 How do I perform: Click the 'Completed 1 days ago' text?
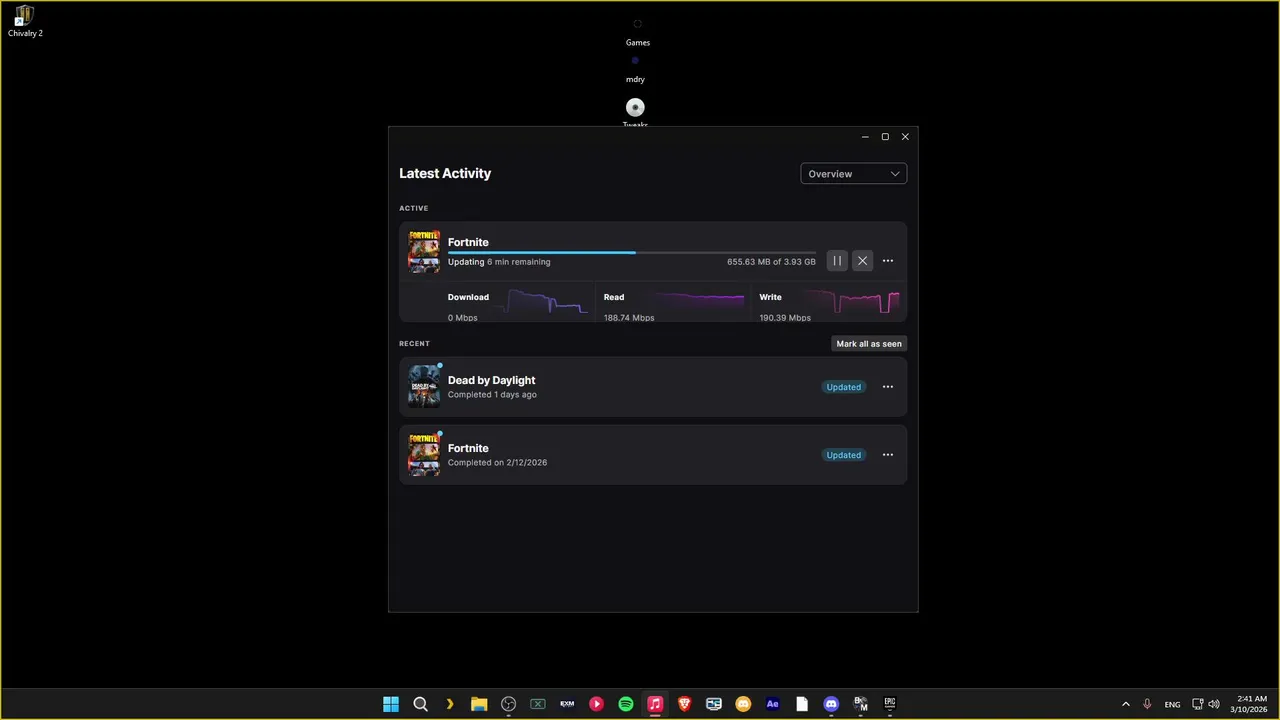(x=492, y=395)
